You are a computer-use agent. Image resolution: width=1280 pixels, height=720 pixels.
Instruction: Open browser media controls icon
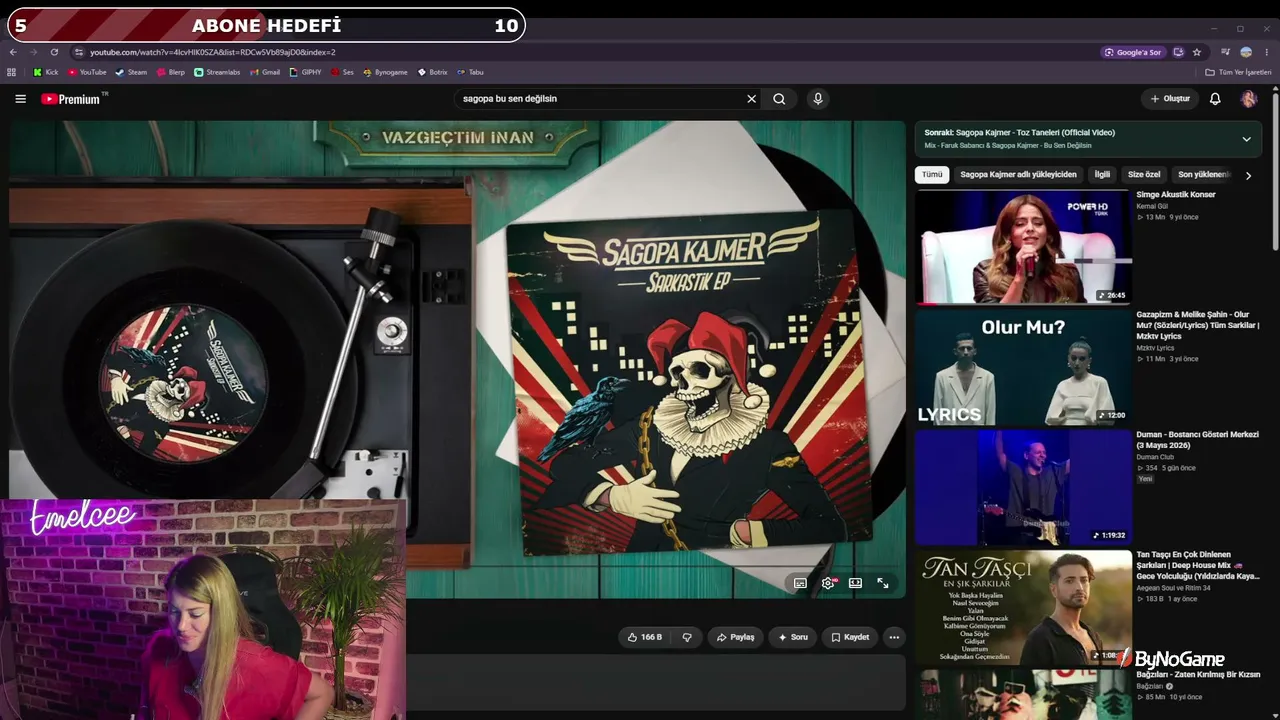pos(1225,52)
